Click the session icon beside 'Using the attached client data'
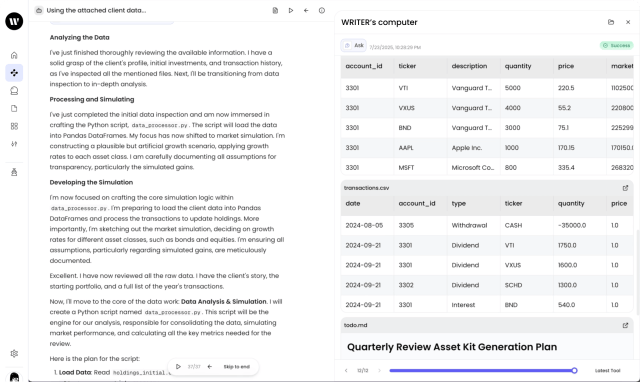 [x=39, y=11]
